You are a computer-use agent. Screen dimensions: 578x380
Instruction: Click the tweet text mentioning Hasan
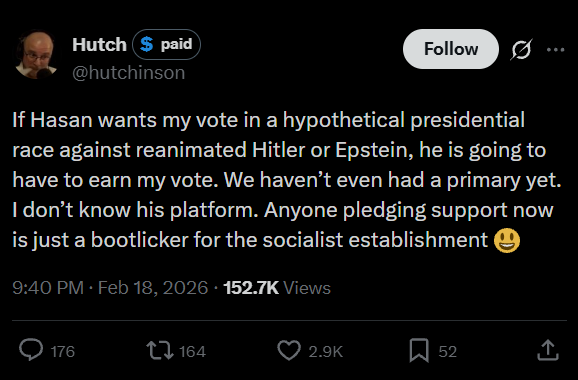(287, 180)
